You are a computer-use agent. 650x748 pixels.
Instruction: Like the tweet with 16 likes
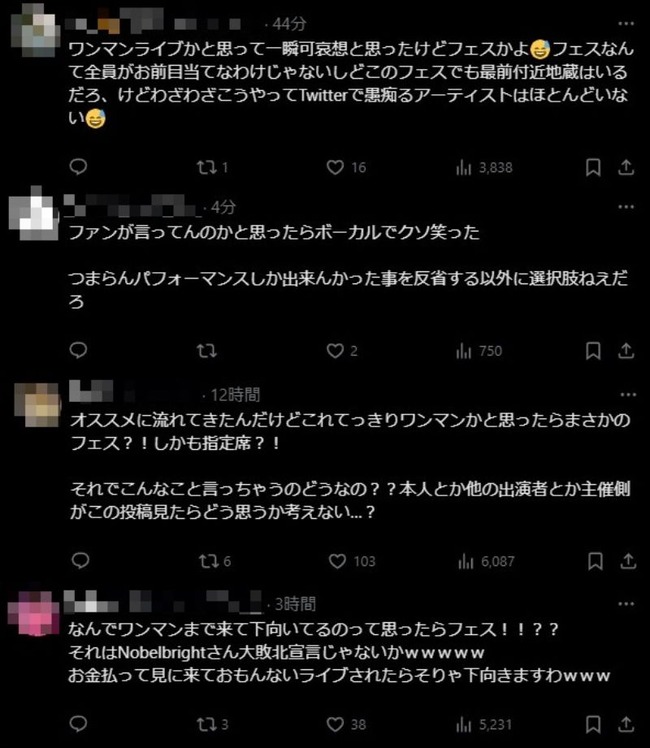tap(346, 167)
